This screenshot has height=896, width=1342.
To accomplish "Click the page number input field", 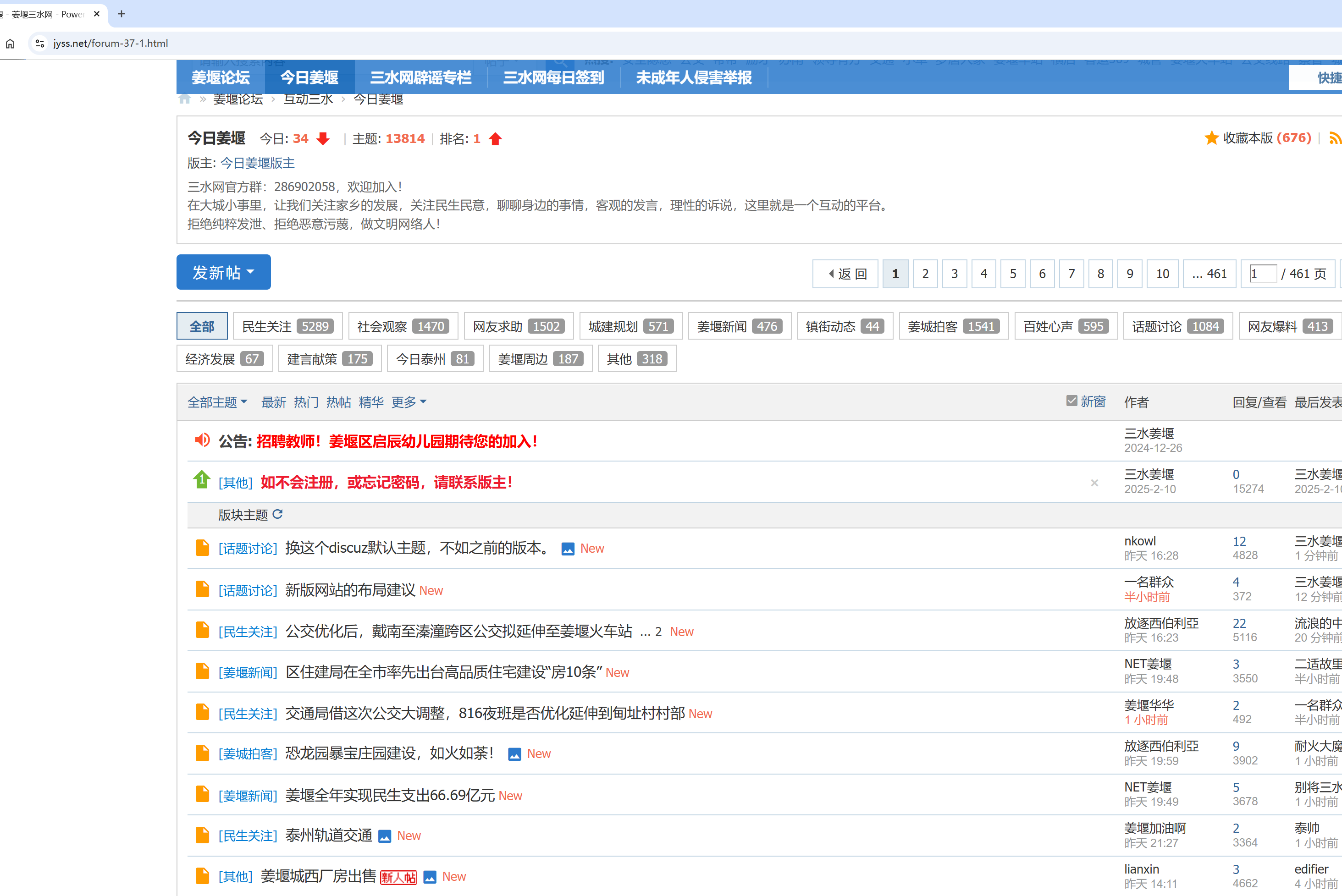I will tap(1263, 274).
